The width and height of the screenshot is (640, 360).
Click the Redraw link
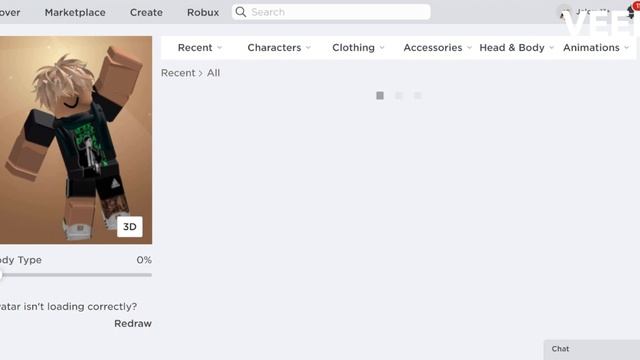coord(133,323)
